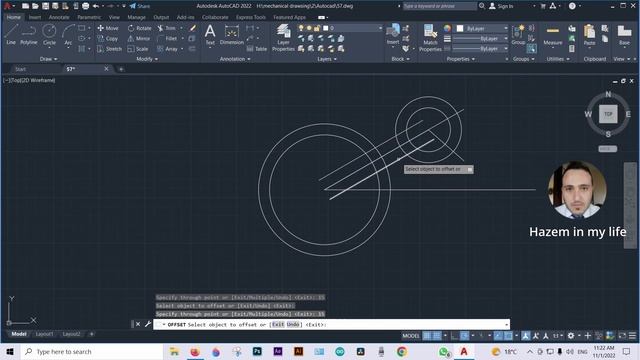Click the Mirror tool
The image size is (640, 360).
139,38
